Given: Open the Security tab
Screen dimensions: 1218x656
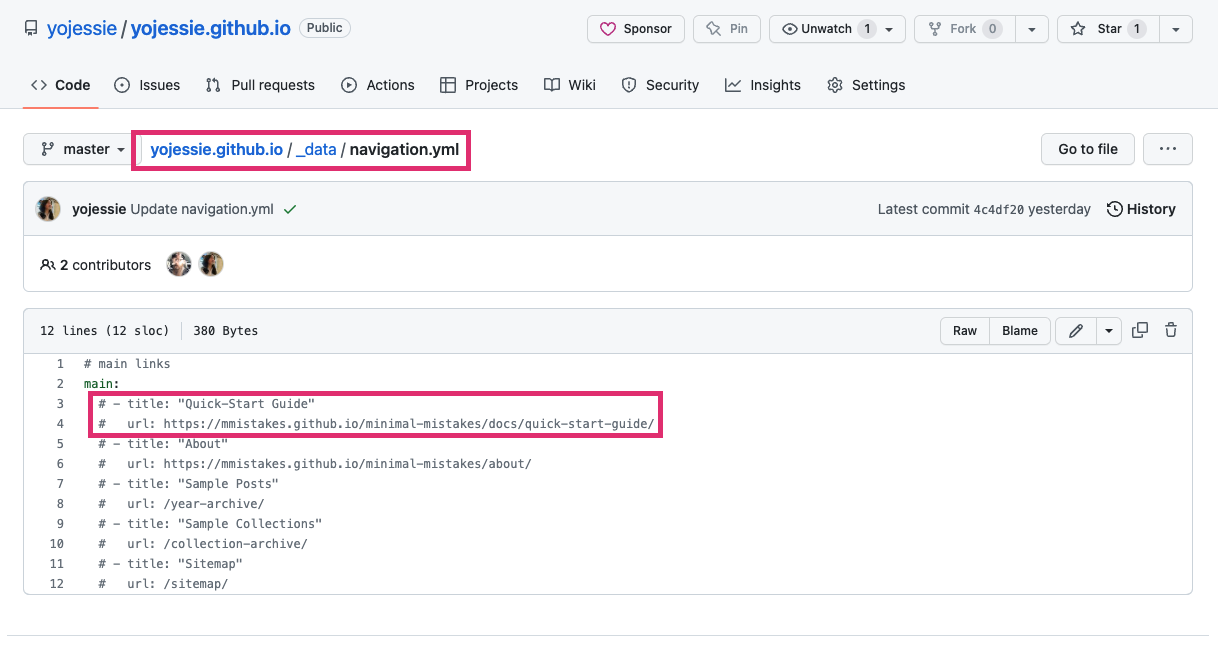Looking at the screenshot, I should click(660, 85).
